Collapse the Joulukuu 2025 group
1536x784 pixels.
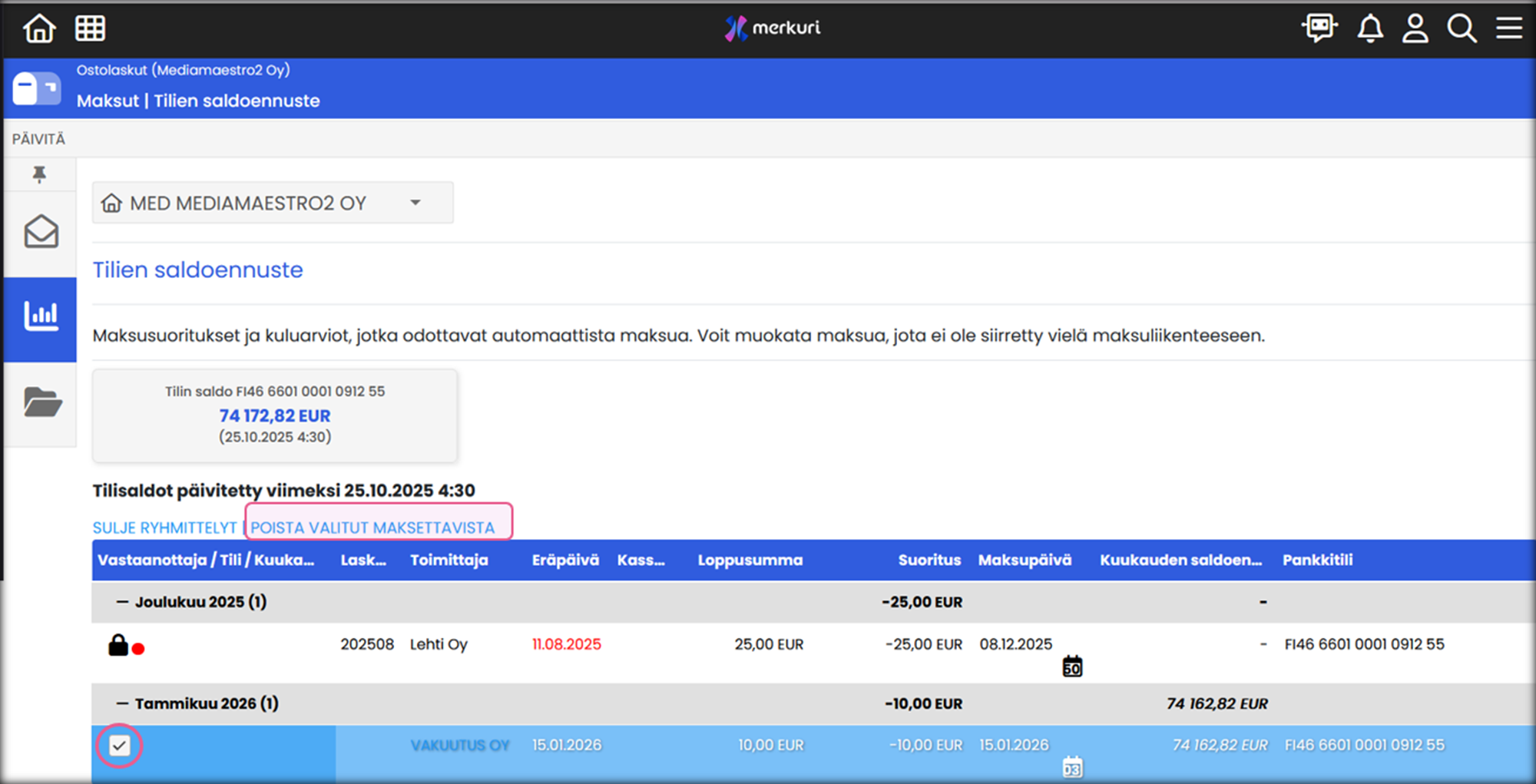(122, 602)
